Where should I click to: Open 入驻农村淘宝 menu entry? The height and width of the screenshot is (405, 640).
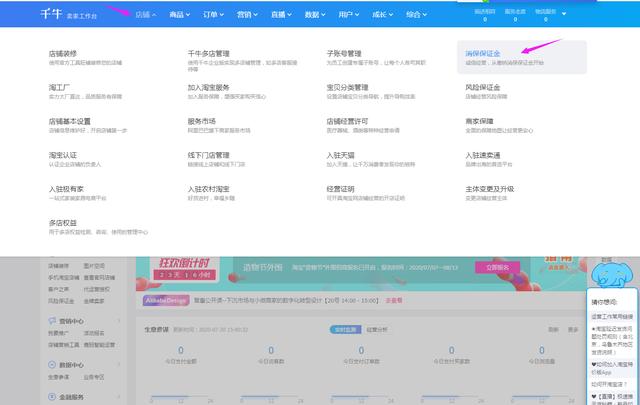[209, 189]
